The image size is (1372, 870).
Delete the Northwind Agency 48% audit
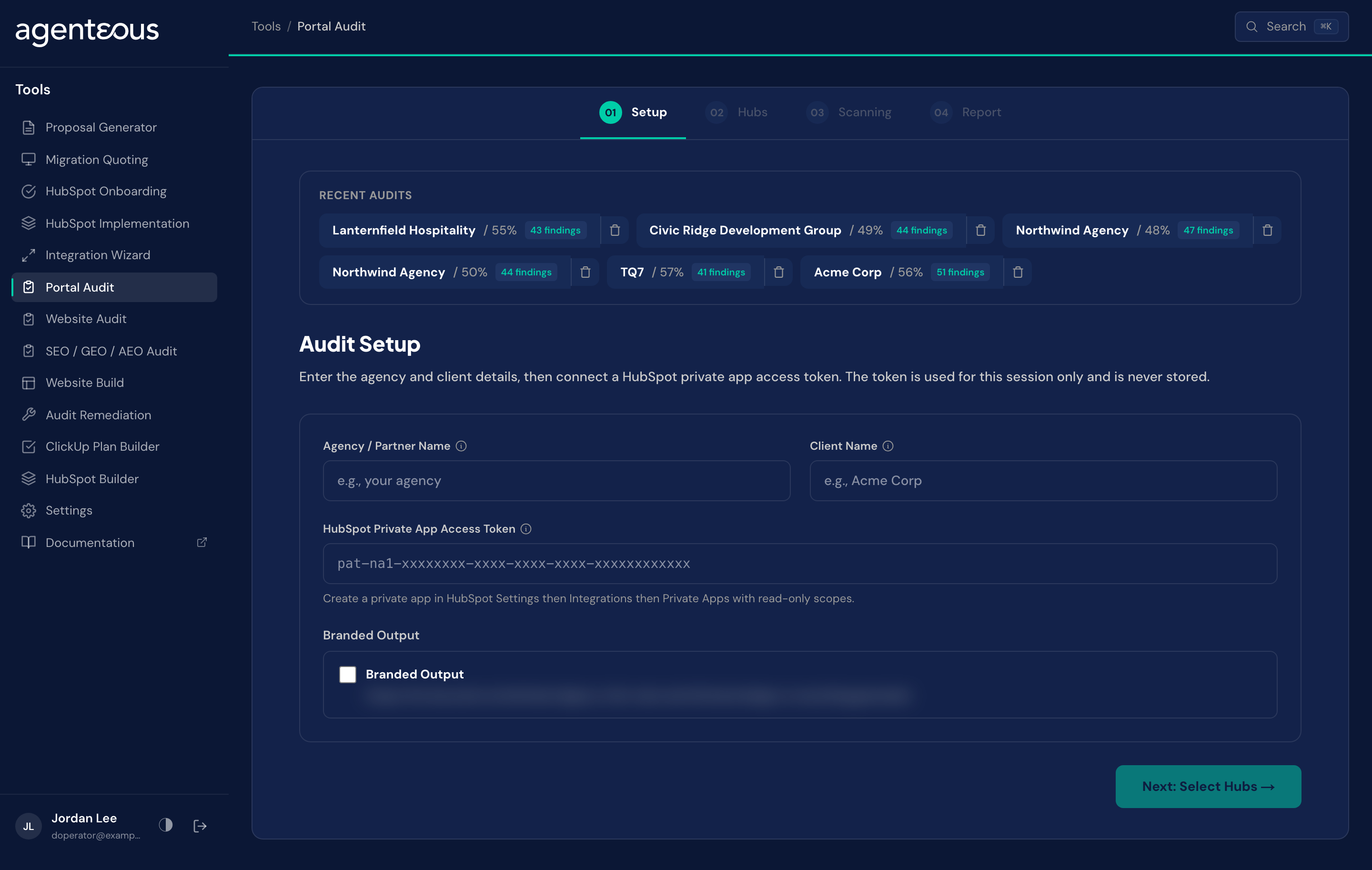[1267, 230]
